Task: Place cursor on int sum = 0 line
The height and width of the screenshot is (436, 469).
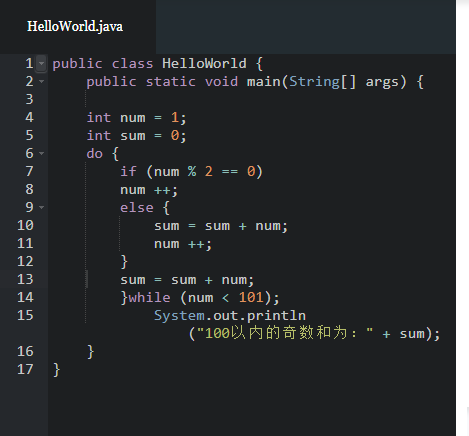Action: (x=136, y=136)
